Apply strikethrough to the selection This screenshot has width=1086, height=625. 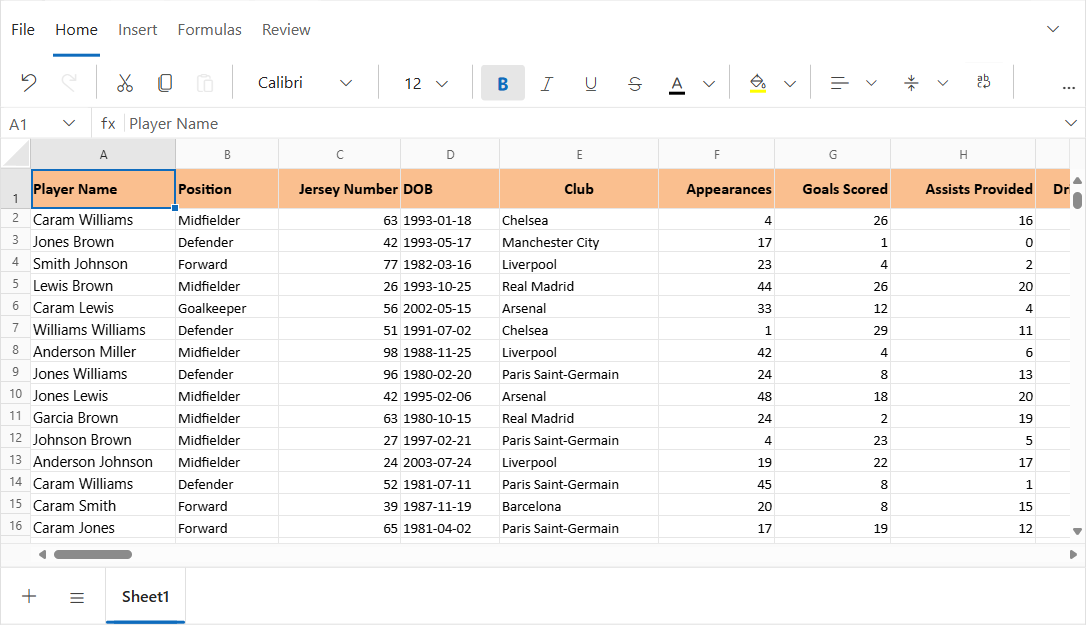[635, 83]
